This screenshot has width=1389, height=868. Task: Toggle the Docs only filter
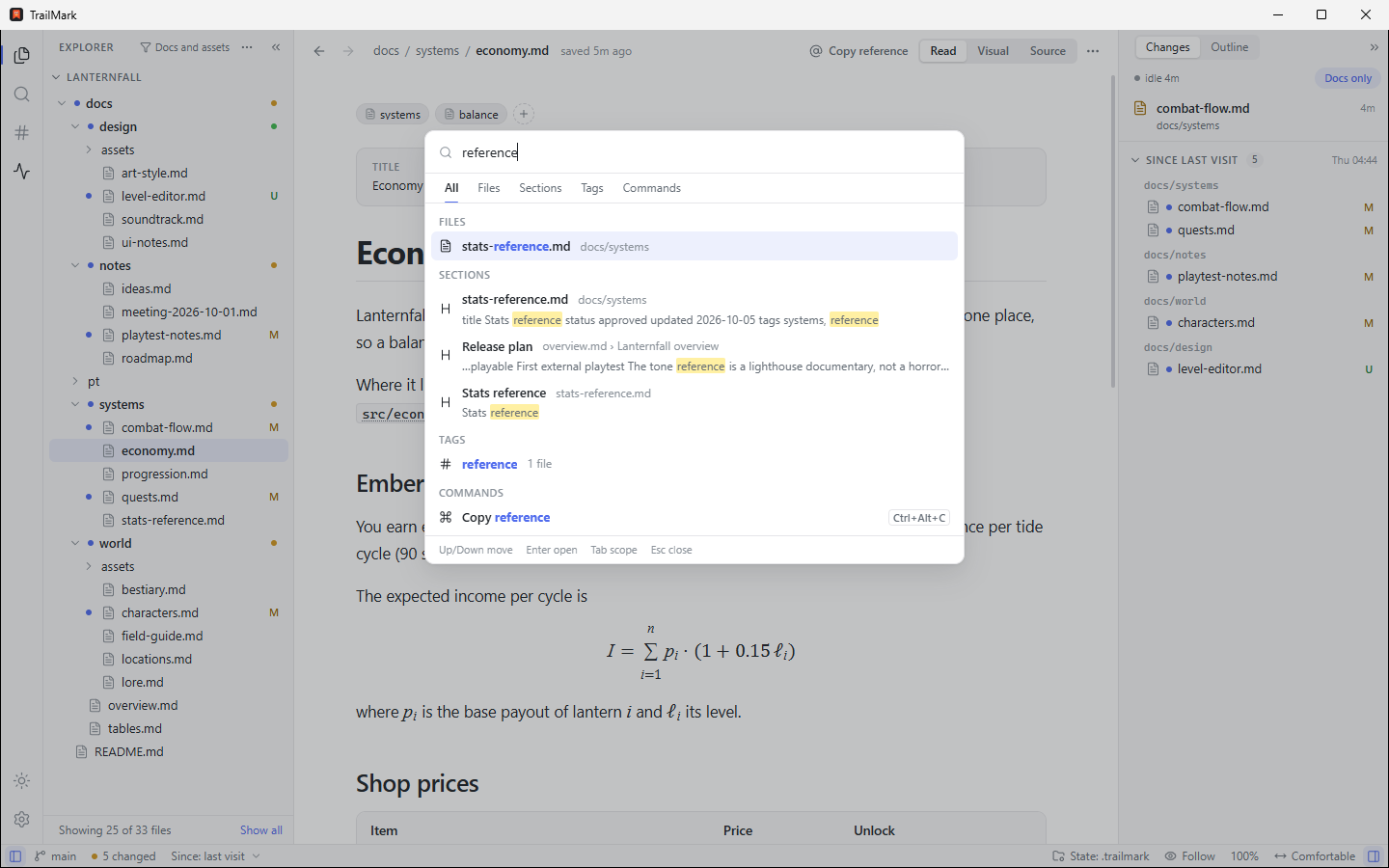click(x=1348, y=78)
